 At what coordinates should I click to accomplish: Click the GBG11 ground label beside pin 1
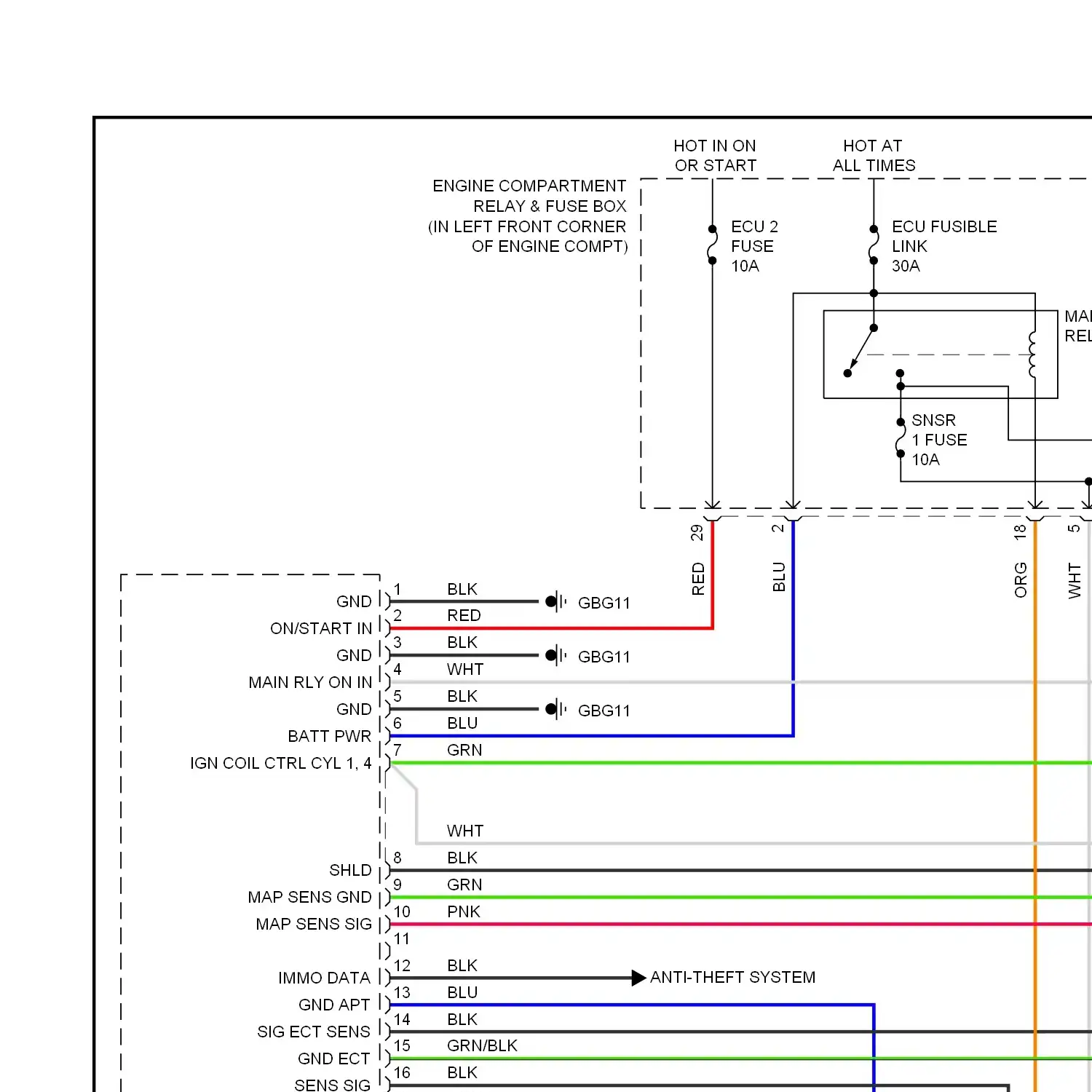(604, 603)
